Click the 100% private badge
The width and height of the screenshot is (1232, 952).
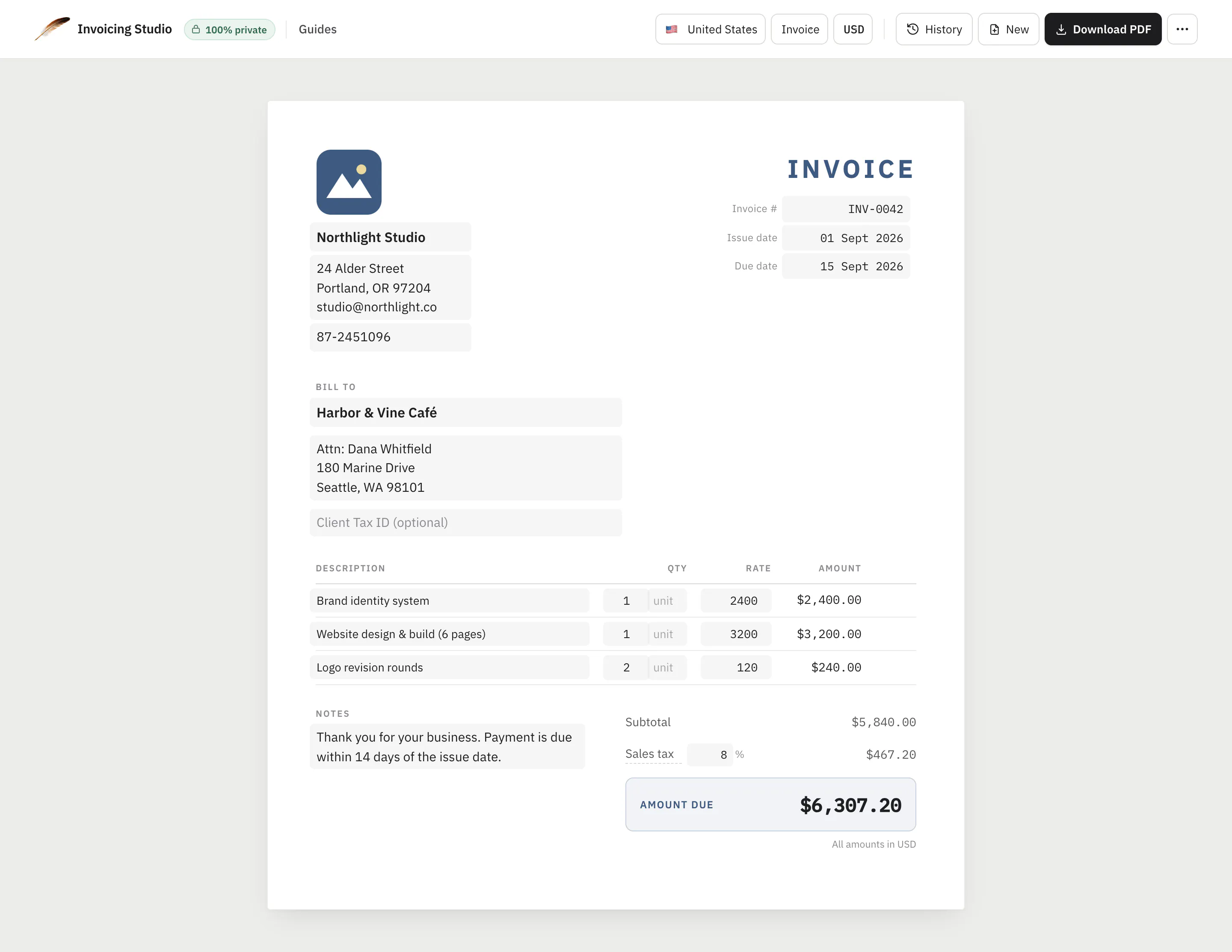(230, 30)
